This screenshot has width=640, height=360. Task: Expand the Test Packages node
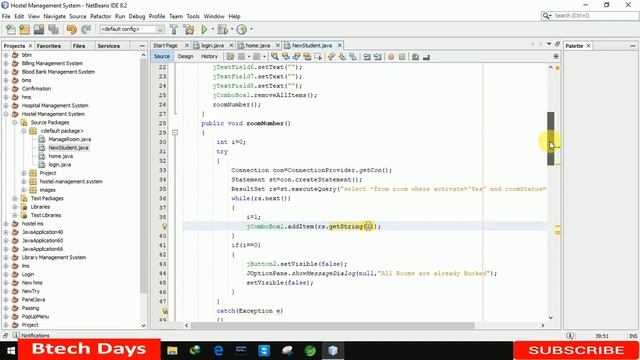click(15, 198)
